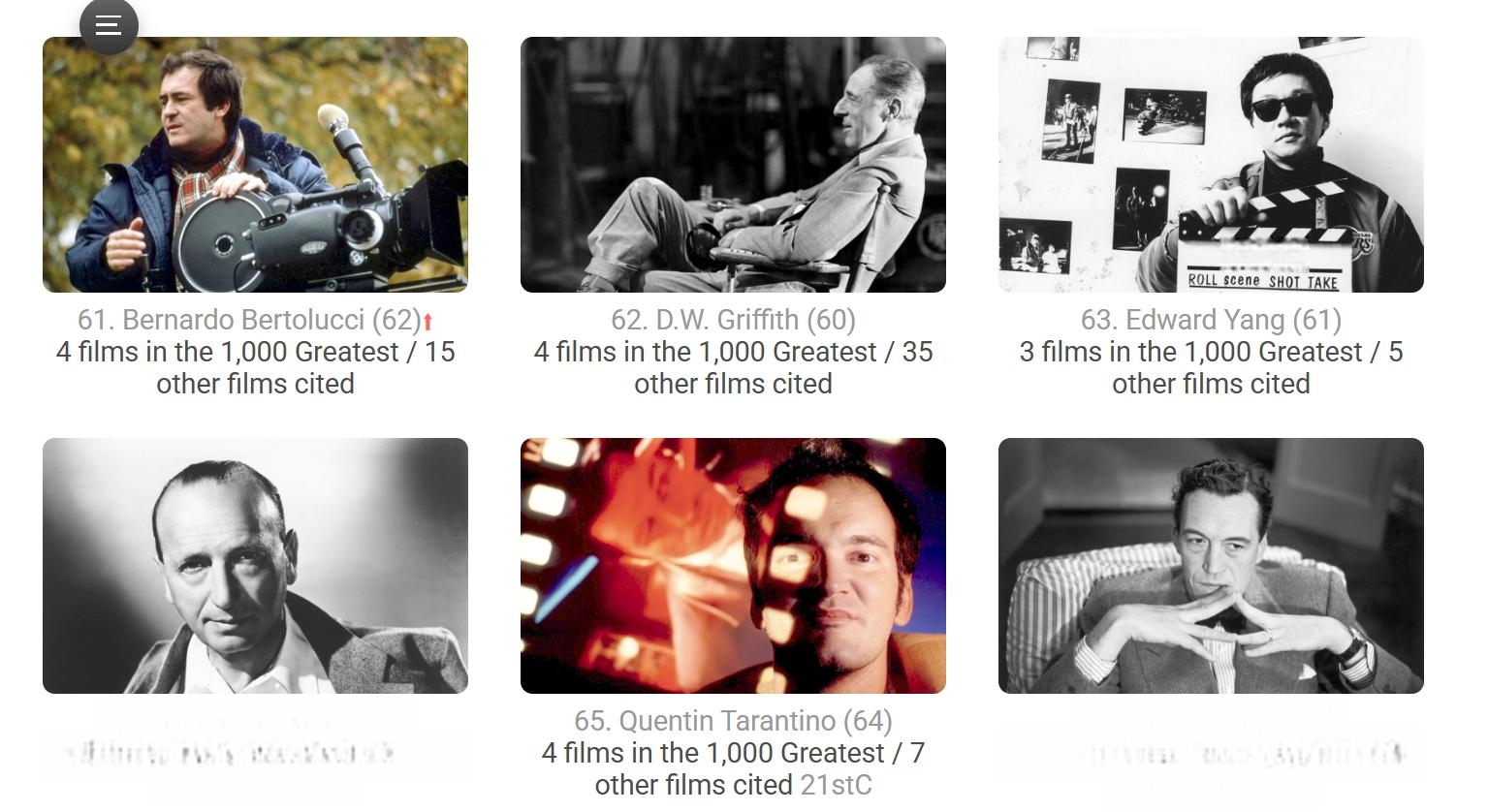Viewport: 1488px width, 812px height.
Task: Visit the '63. Edward Yang (61)' link
Action: [1211, 320]
